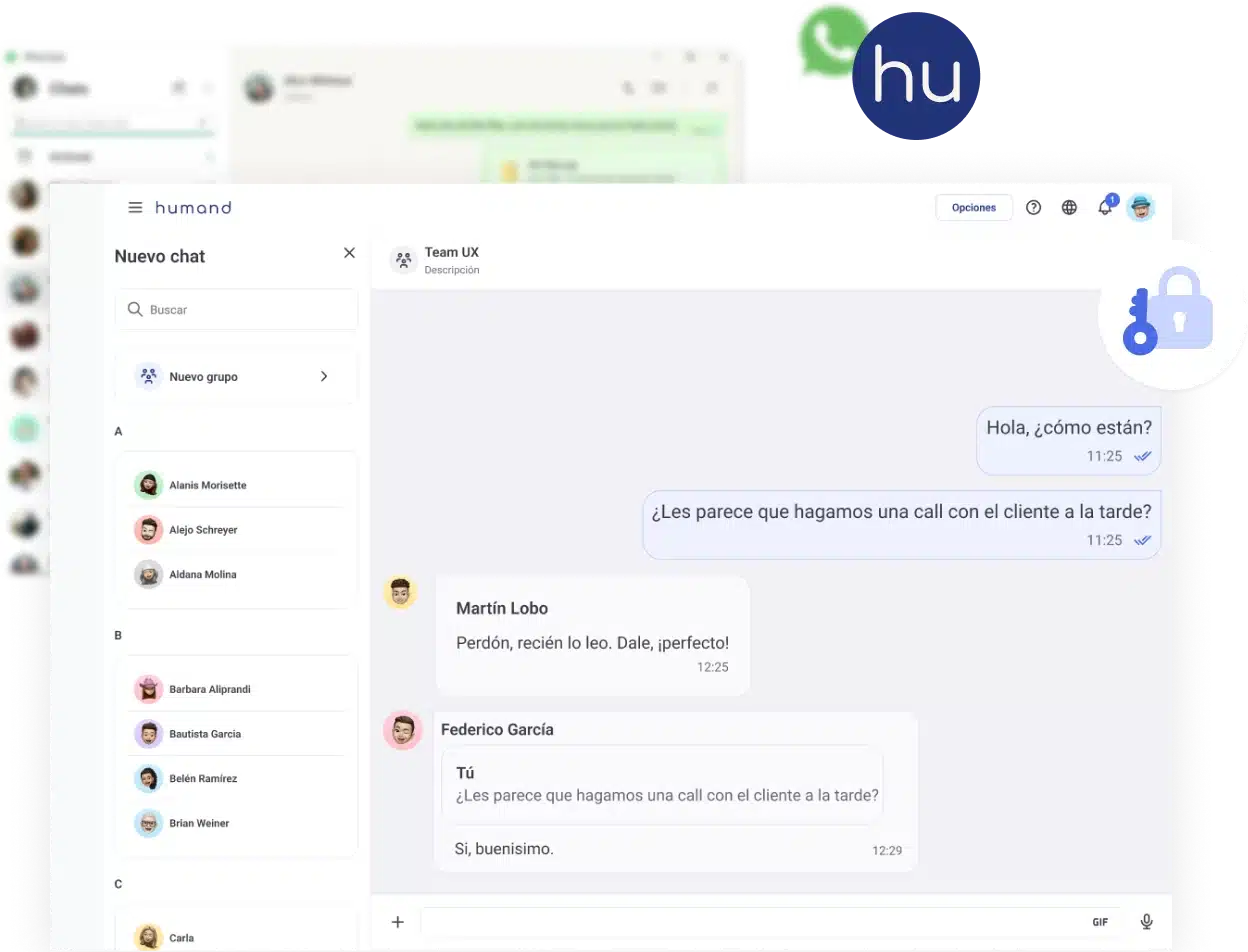Click the quoted Tú reply in Federico's message
The image size is (1248, 952).
click(662, 788)
